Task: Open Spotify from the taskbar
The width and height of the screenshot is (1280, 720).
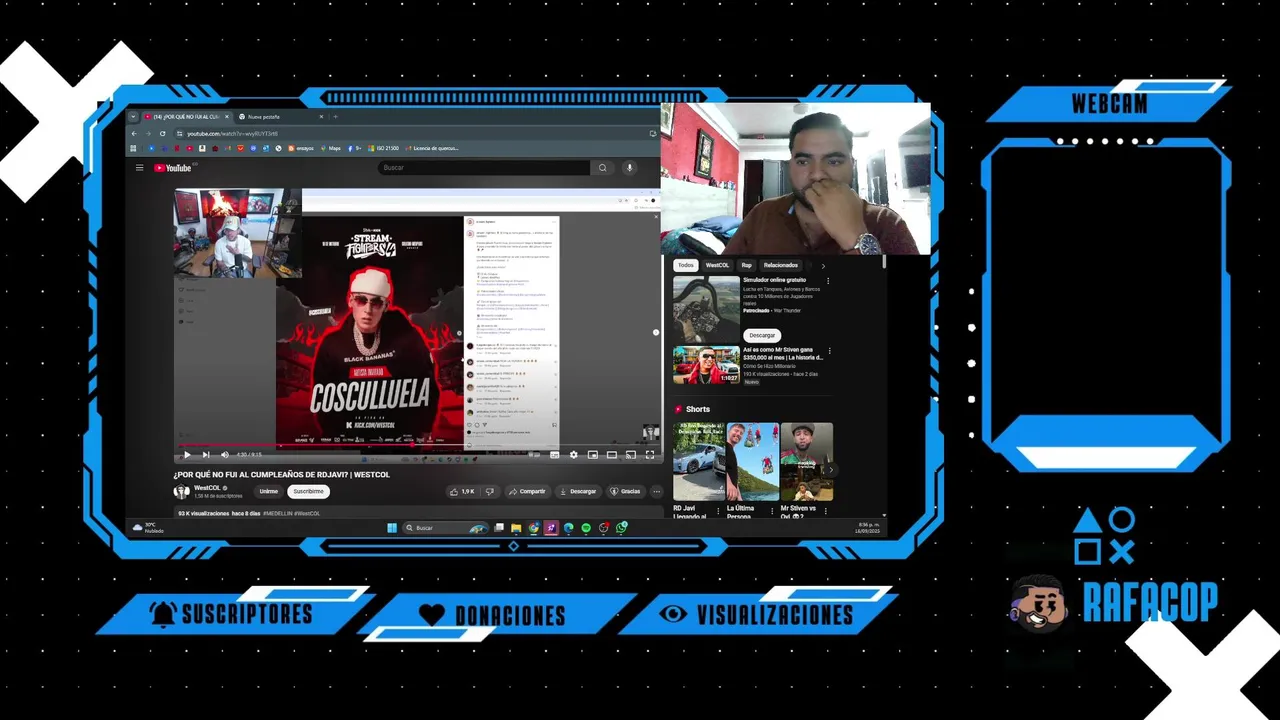Action: click(x=586, y=528)
